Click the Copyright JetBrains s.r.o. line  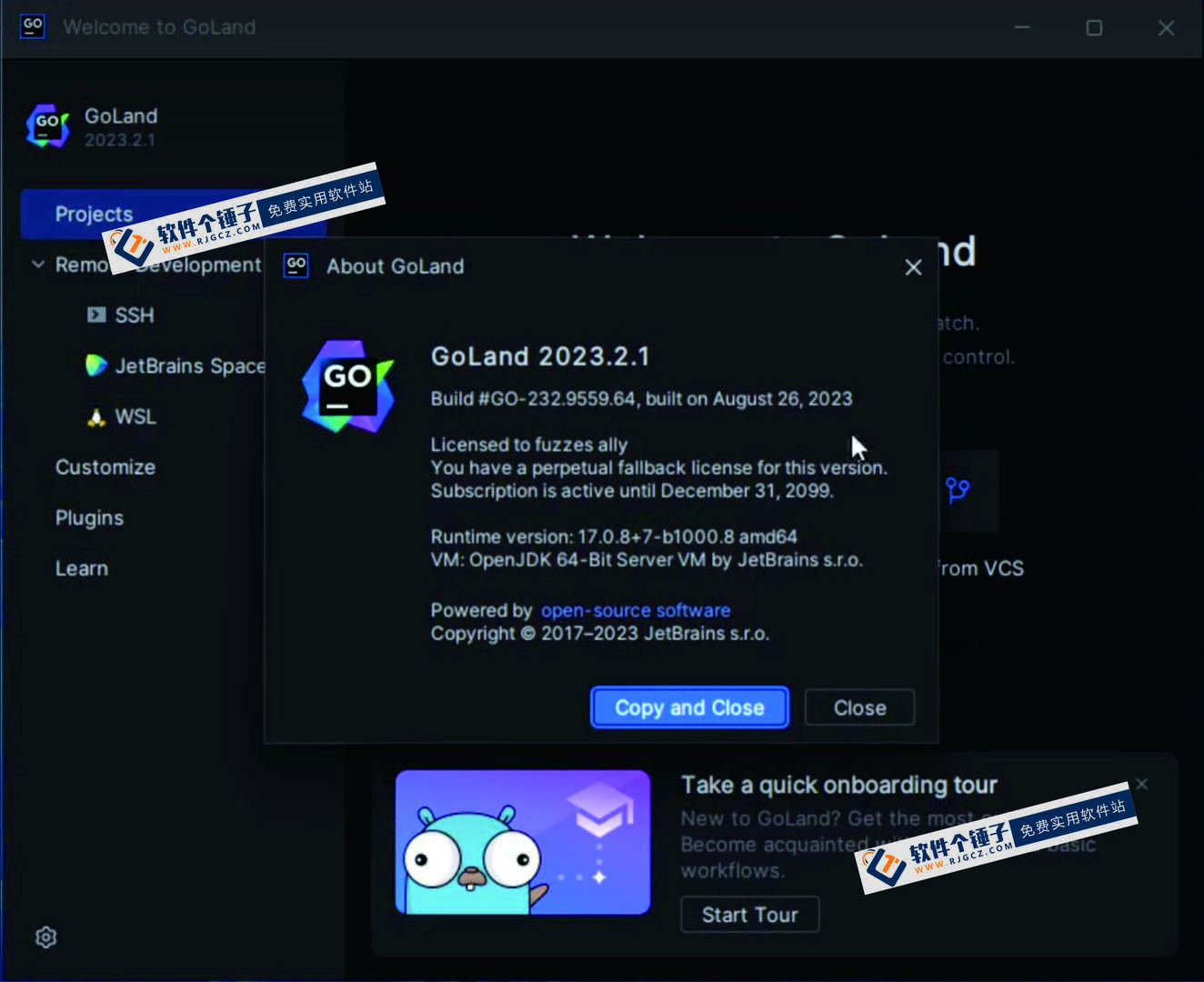[600, 634]
